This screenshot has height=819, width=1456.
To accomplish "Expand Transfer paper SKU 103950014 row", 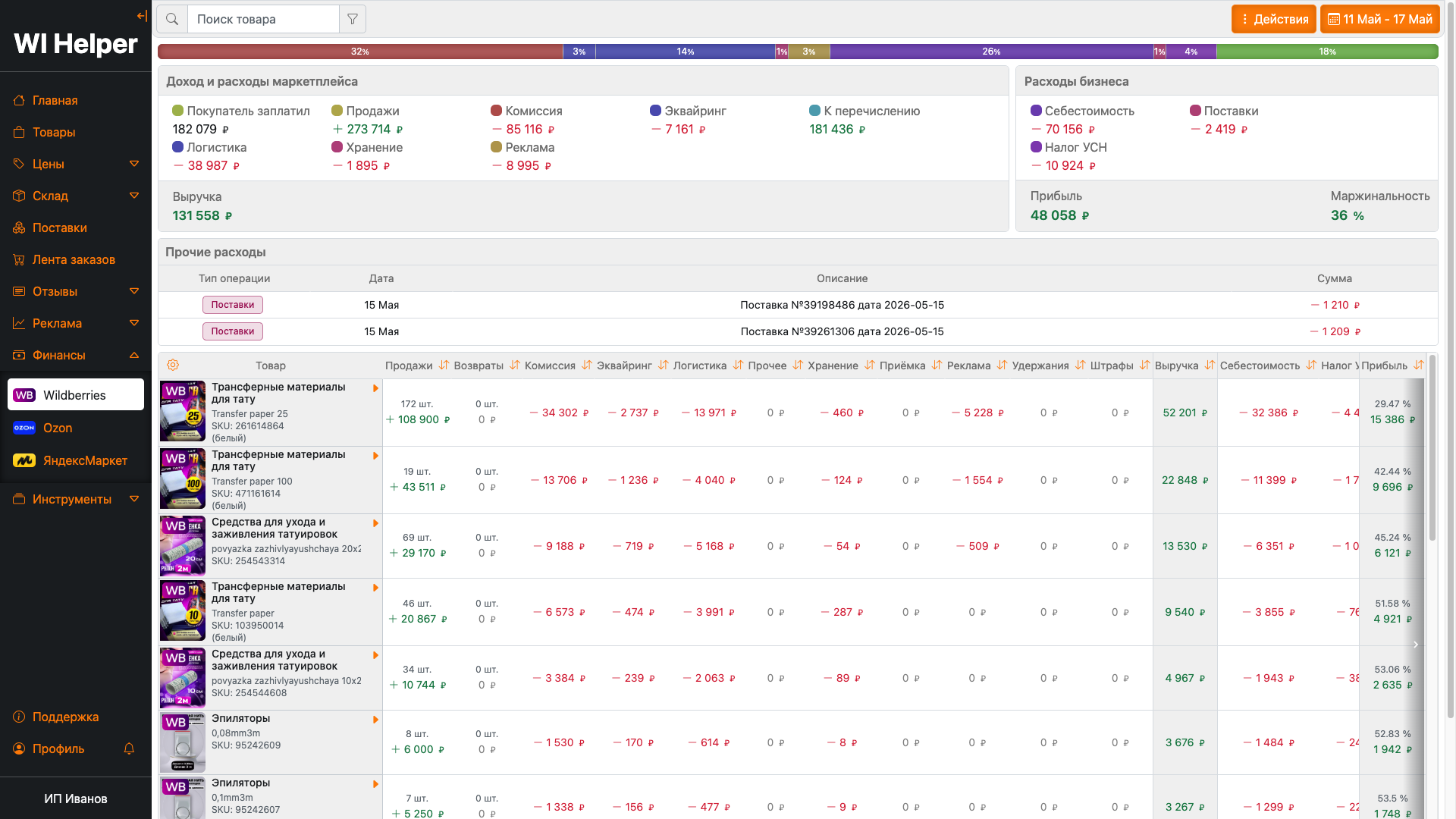I will point(375,588).
